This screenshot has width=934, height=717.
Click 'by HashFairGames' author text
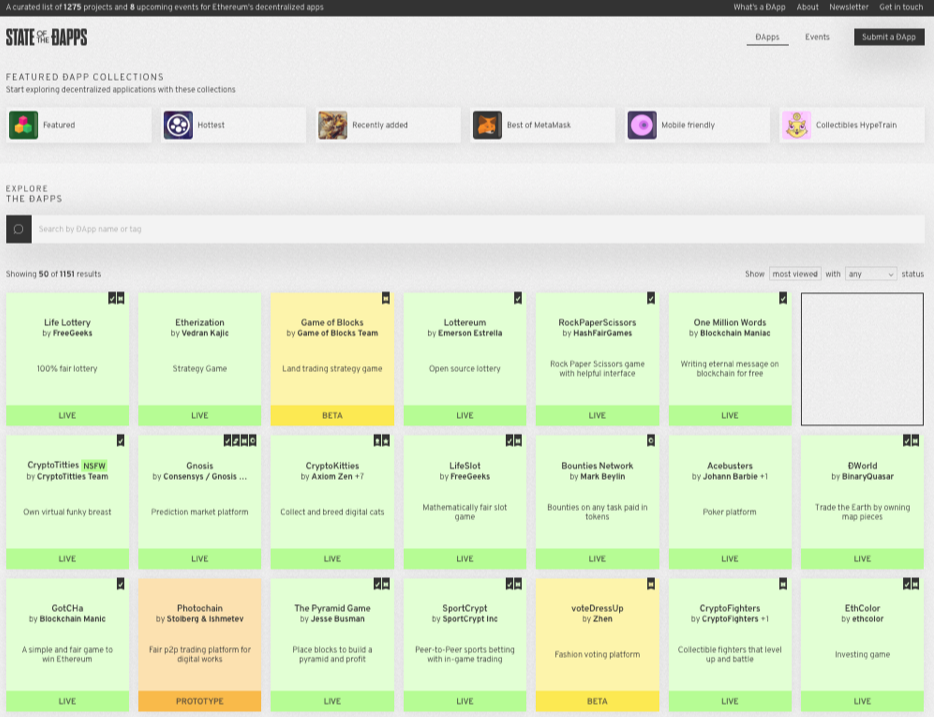click(x=597, y=333)
